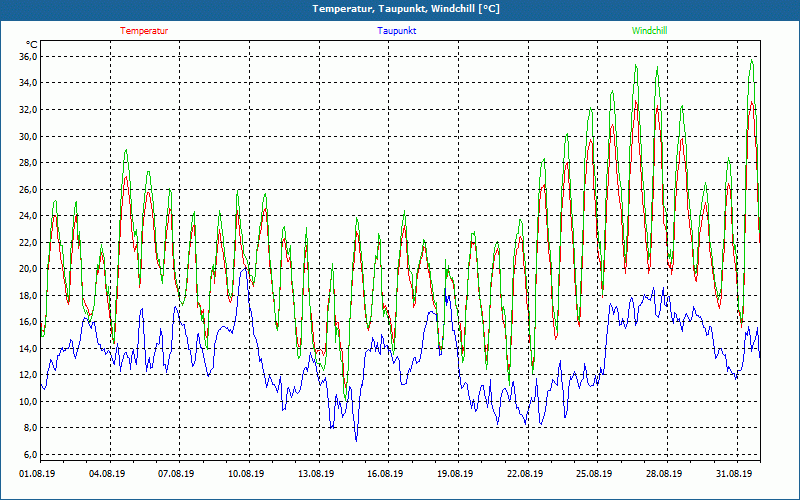Click the 16,0 y-axis value
The image size is (800, 500).
point(28,322)
